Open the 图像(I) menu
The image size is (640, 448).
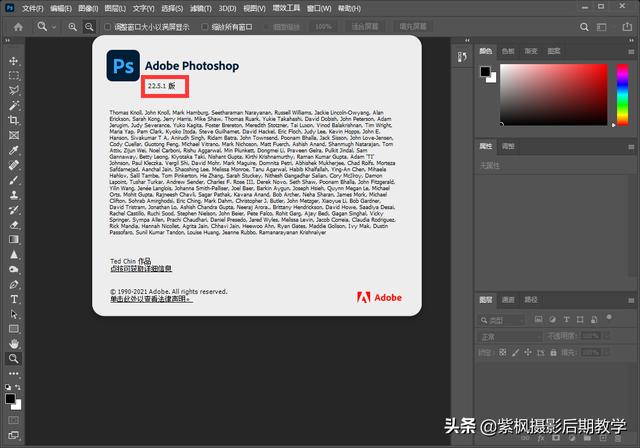tap(88, 8)
